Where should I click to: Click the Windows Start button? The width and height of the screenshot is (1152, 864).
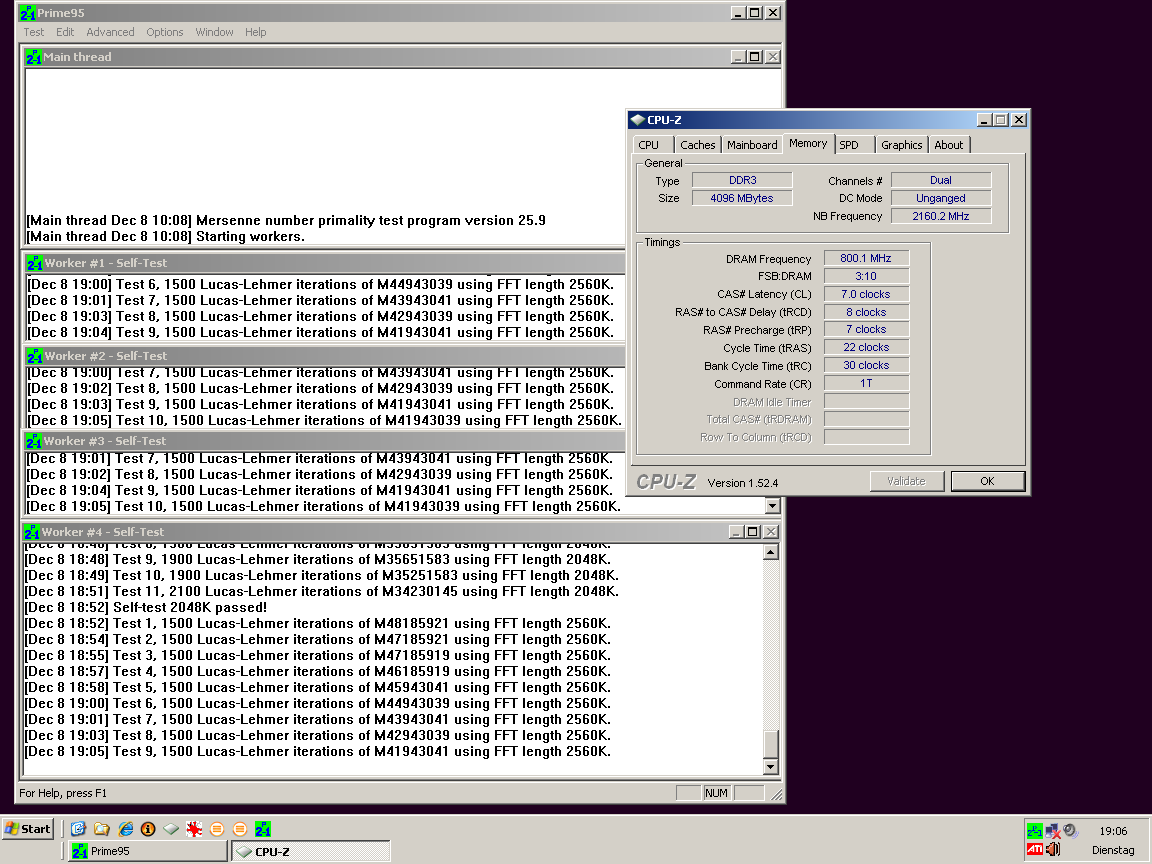click(28, 829)
